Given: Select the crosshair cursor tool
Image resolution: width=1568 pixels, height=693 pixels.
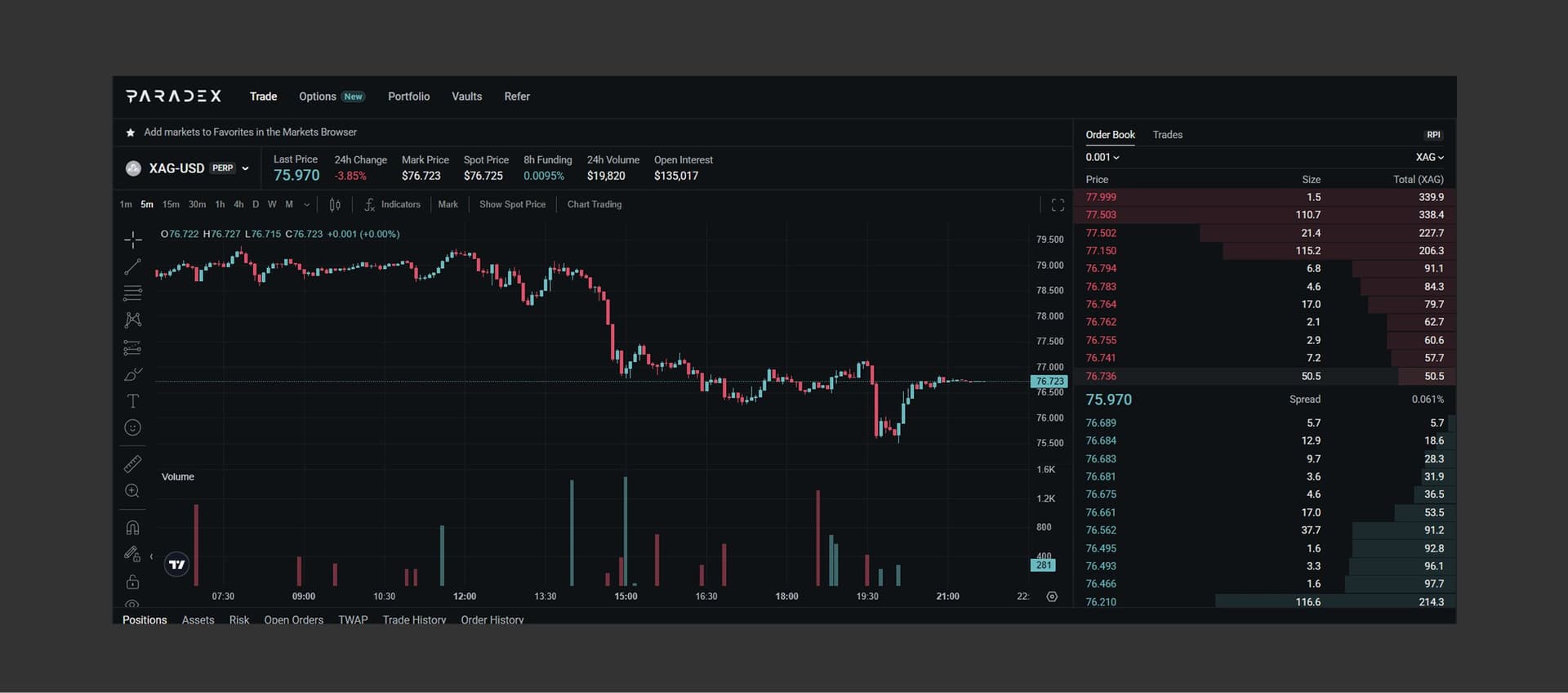Looking at the screenshot, I should pyautogui.click(x=132, y=239).
